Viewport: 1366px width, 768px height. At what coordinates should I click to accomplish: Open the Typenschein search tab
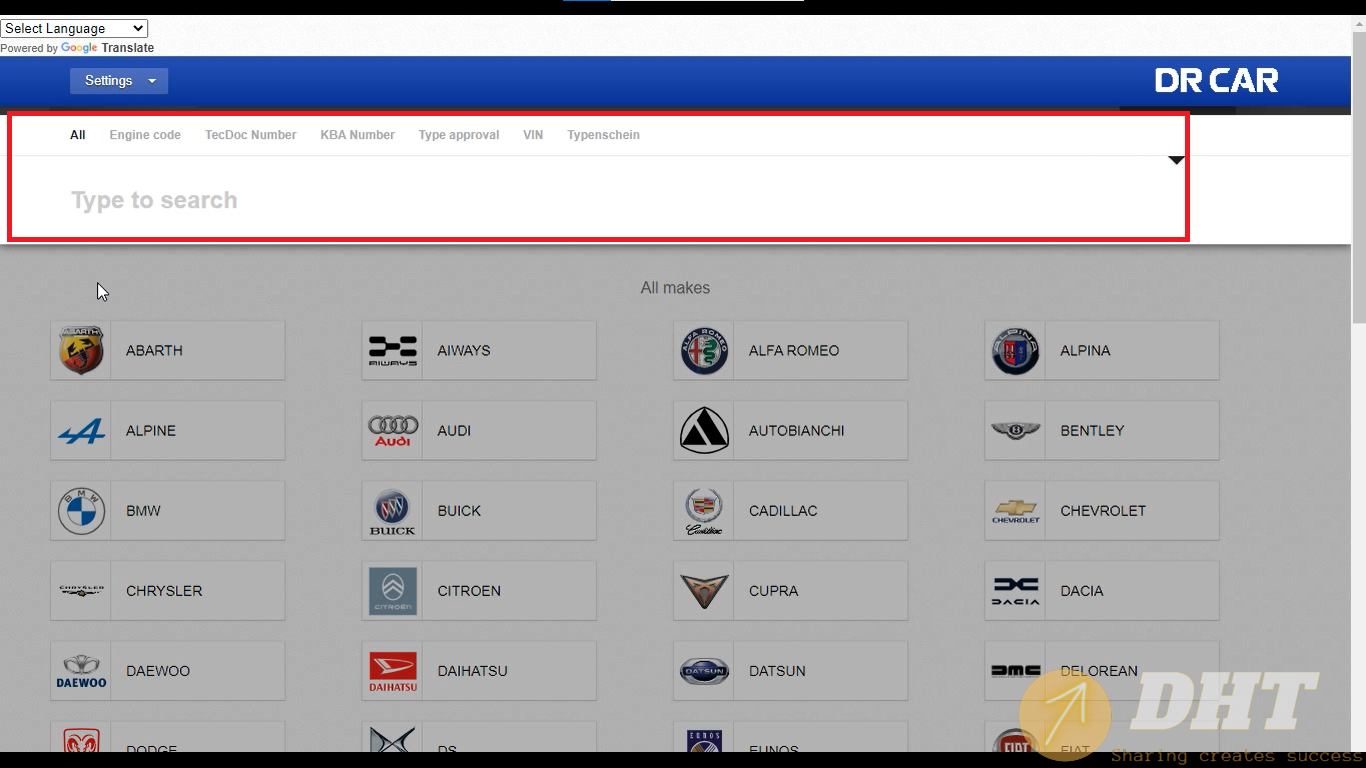603,135
